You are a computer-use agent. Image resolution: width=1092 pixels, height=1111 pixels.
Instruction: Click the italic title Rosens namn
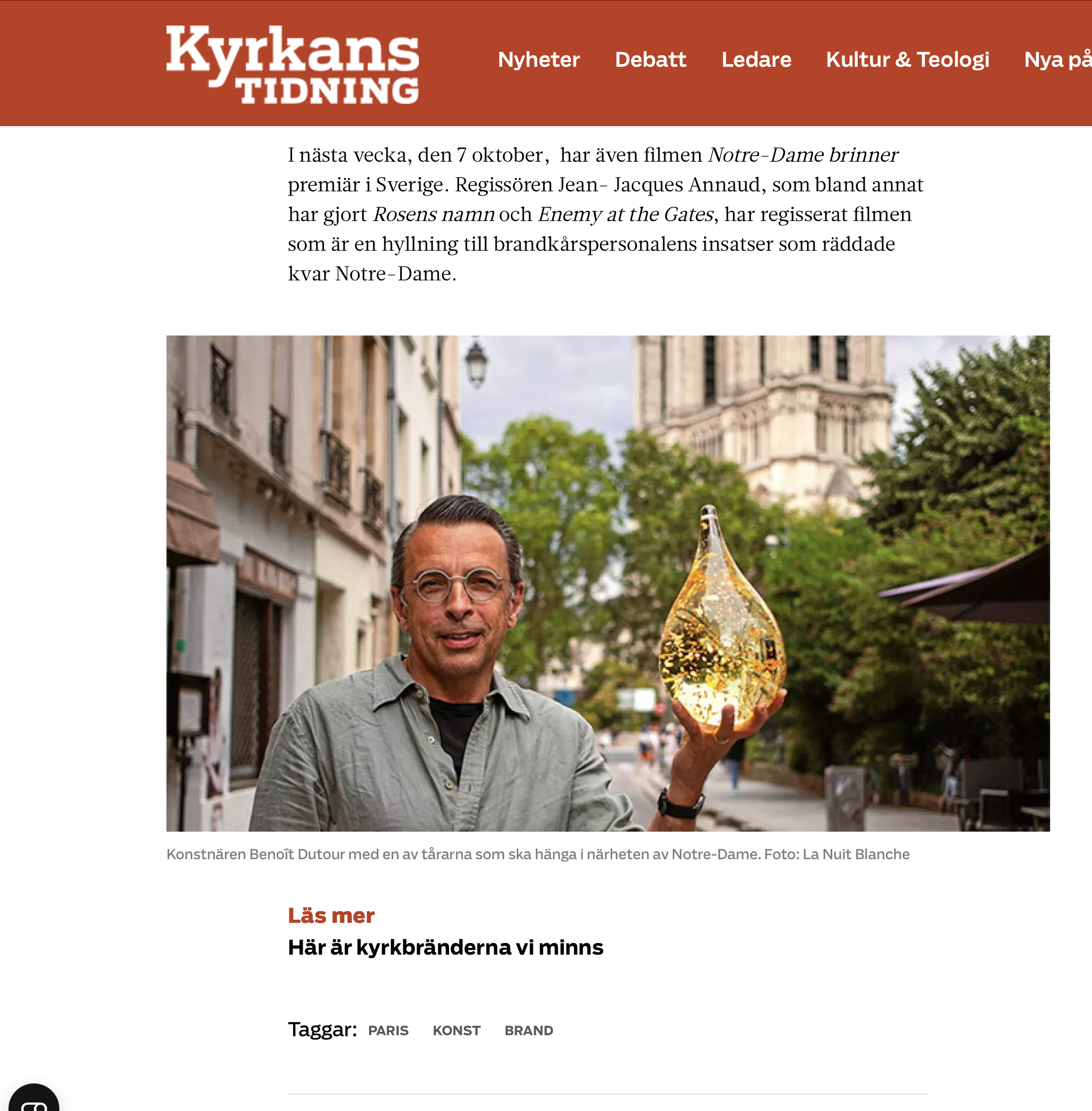(x=434, y=214)
